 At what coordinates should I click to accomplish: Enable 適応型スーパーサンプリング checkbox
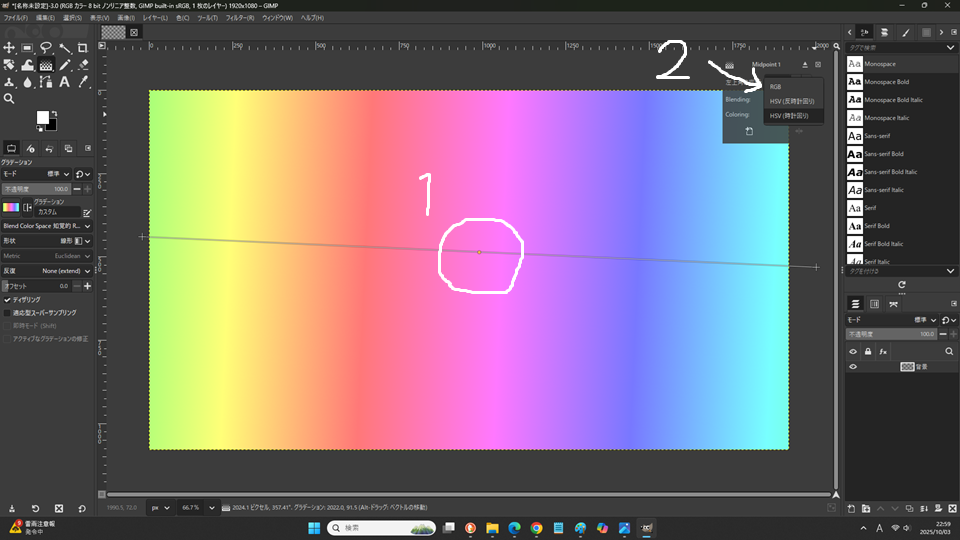coord(9,312)
